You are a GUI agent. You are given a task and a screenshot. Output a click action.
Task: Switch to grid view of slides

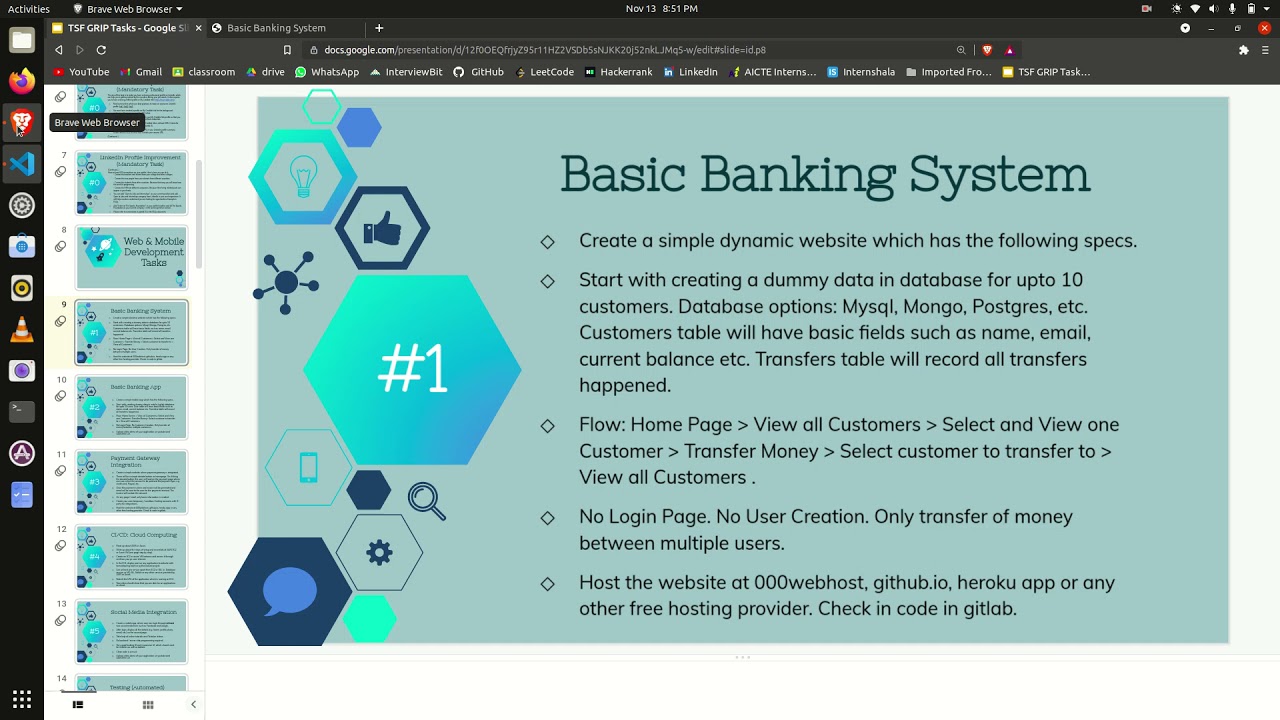coord(148,705)
